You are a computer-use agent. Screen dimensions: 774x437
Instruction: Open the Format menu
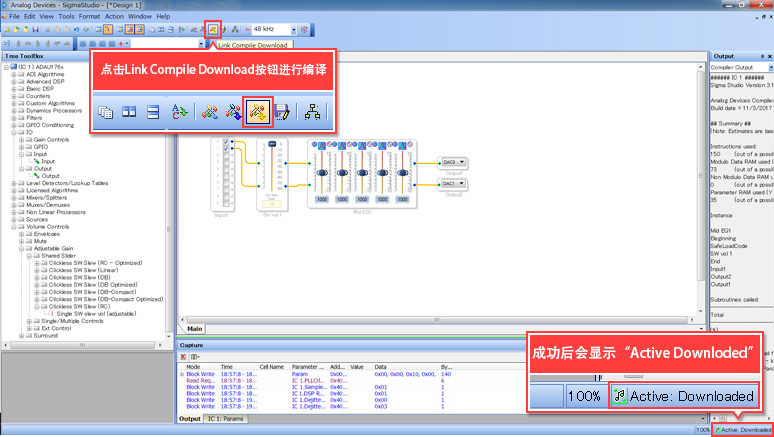[89, 16]
